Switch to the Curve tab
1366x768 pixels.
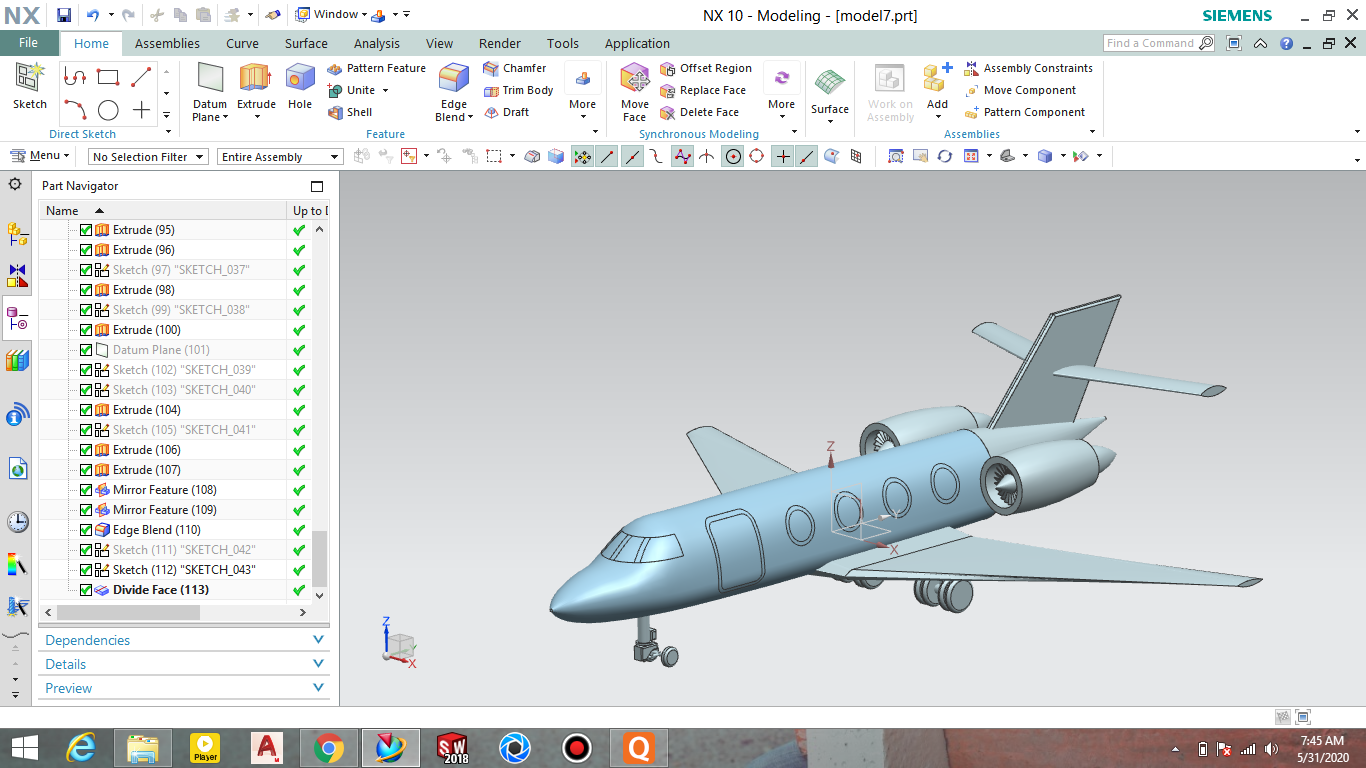(x=242, y=43)
